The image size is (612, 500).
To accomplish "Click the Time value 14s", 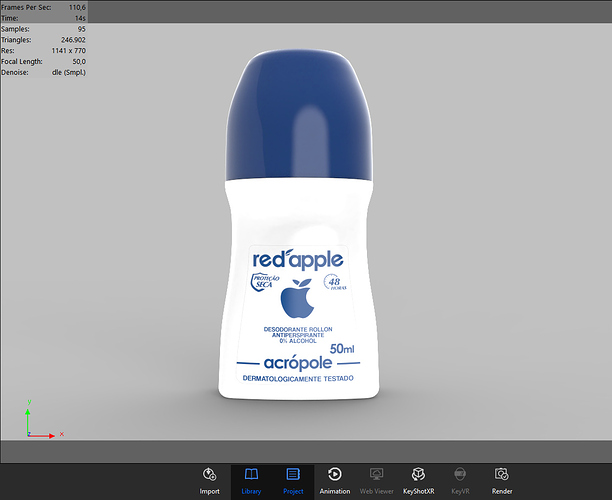I will point(80,18).
